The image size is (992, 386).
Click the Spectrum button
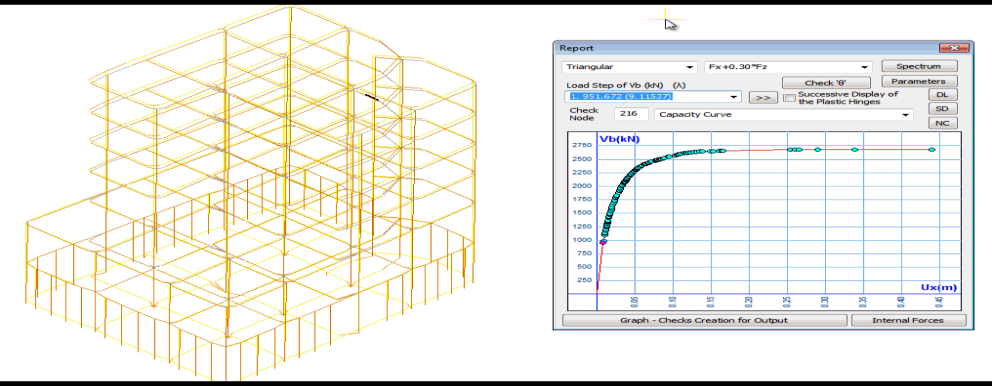click(x=919, y=66)
